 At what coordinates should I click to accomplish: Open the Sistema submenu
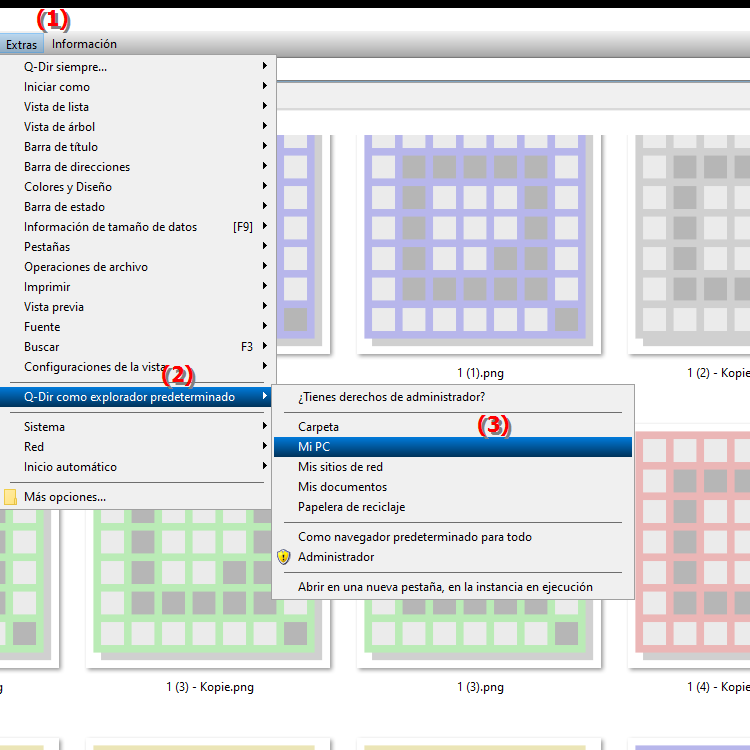click(x=137, y=427)
